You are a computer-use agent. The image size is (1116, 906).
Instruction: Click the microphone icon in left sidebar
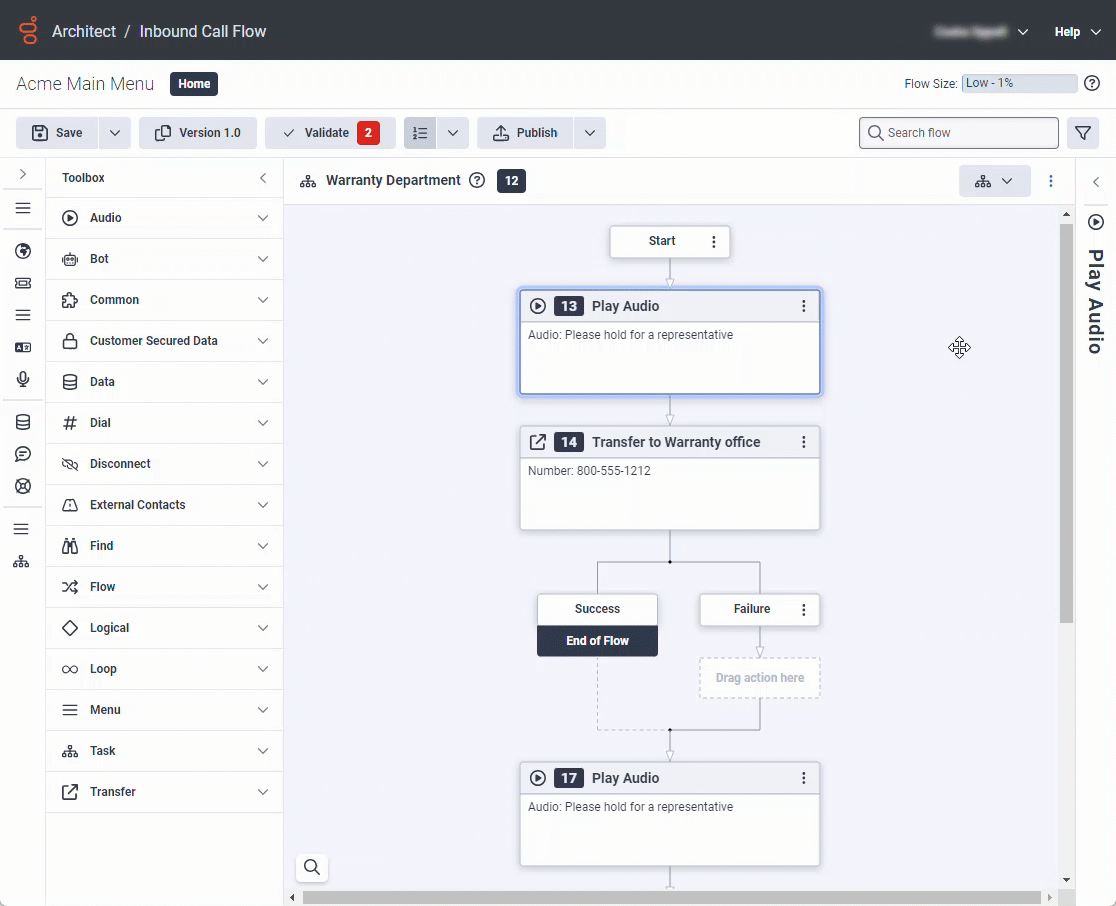(22, 379)
